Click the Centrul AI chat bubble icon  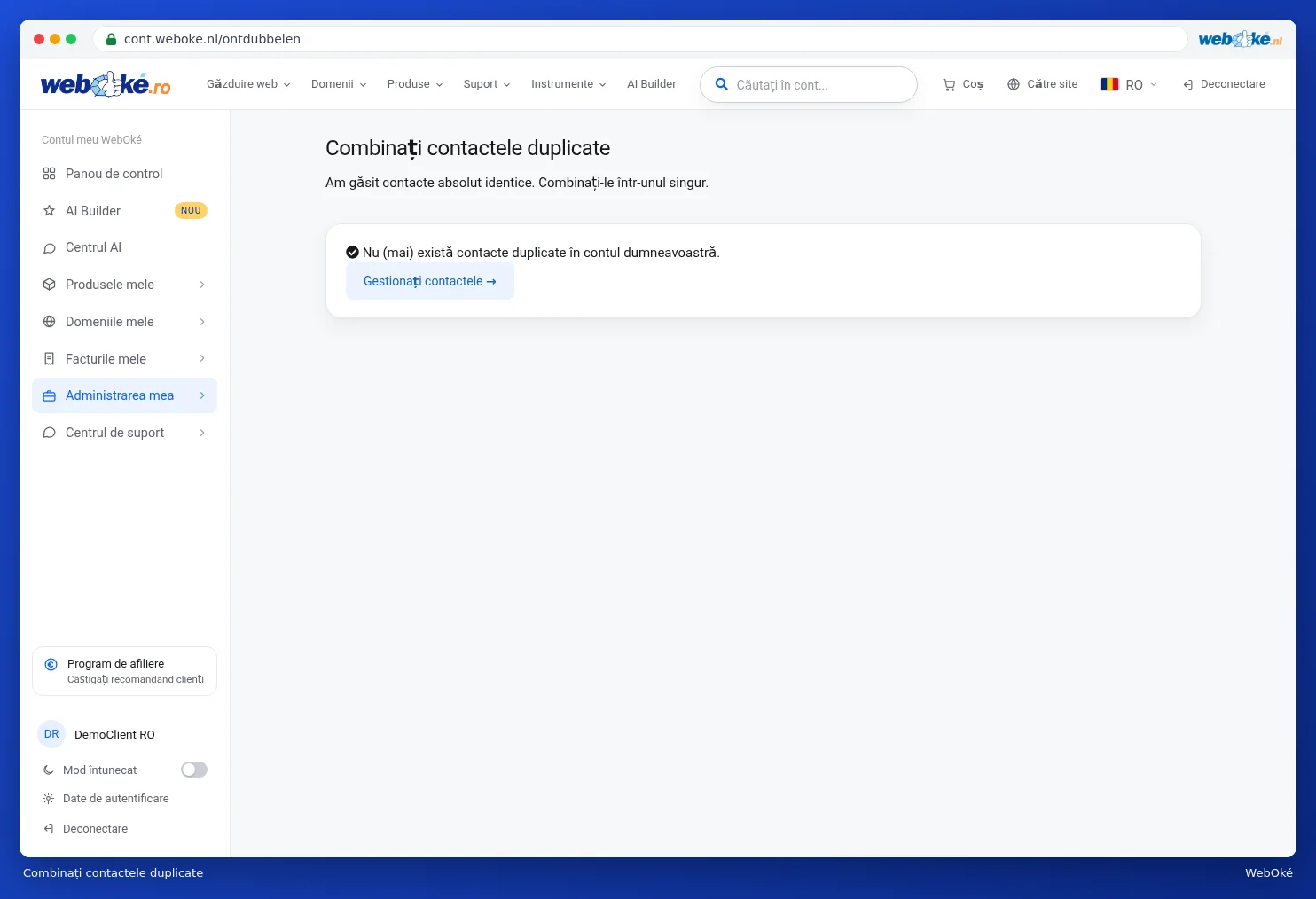50,248
